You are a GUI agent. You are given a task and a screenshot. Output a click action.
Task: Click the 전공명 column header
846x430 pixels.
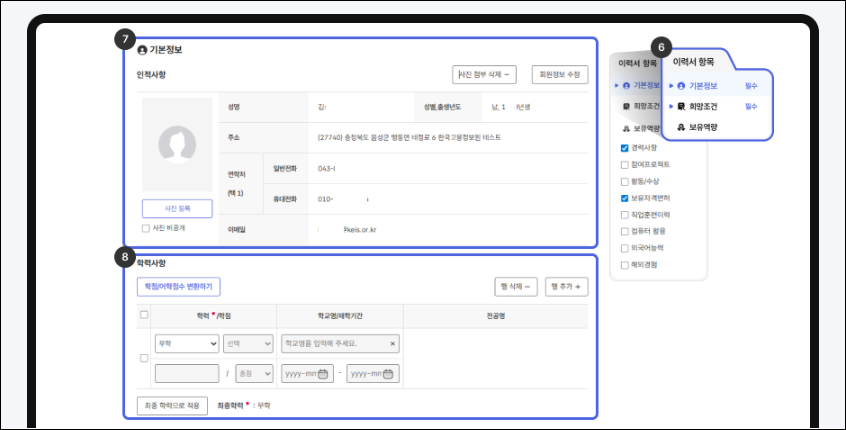click(495, 316)
